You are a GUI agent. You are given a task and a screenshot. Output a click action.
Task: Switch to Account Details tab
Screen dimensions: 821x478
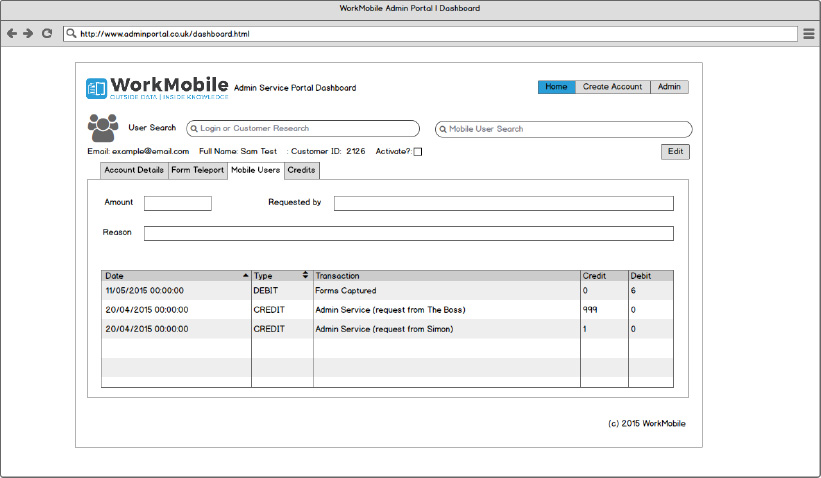(x=134, y=170)
